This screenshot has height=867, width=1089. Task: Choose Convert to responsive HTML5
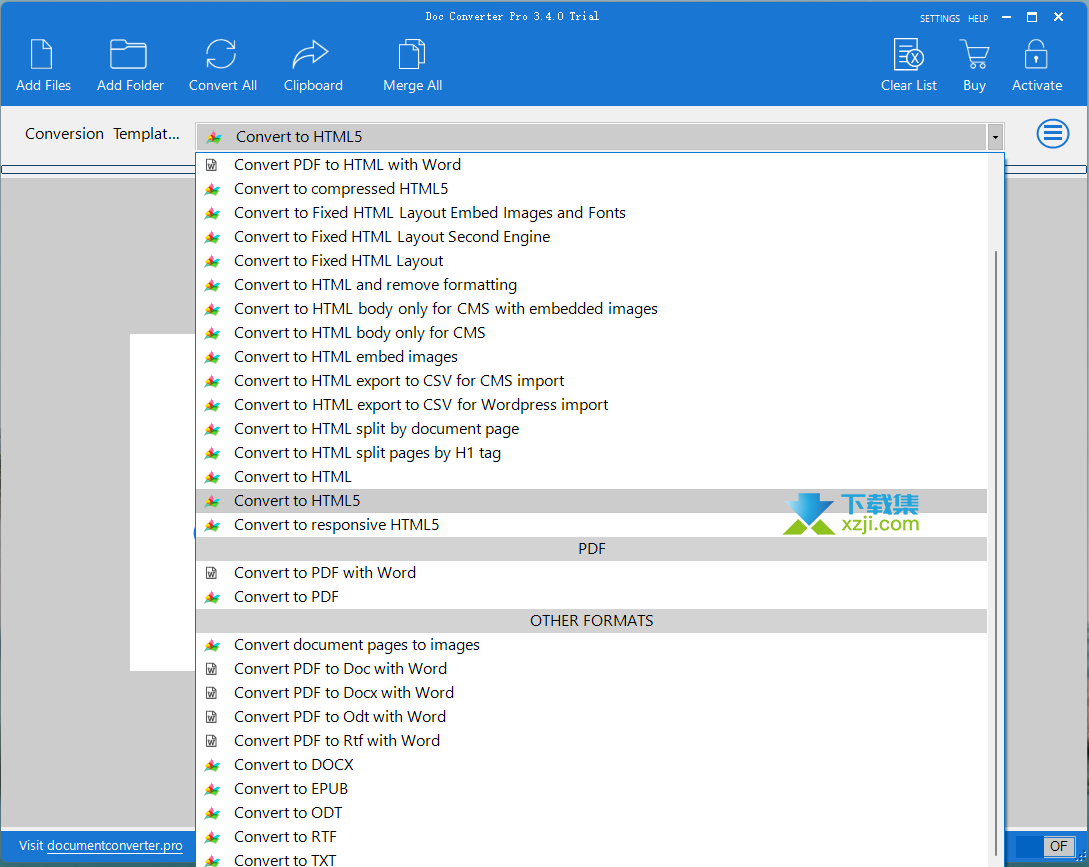591,525
